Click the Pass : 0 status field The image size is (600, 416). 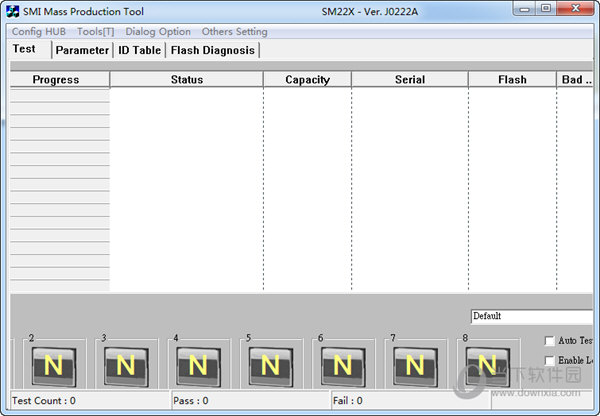pyautogui.click(x=251, y=401)
